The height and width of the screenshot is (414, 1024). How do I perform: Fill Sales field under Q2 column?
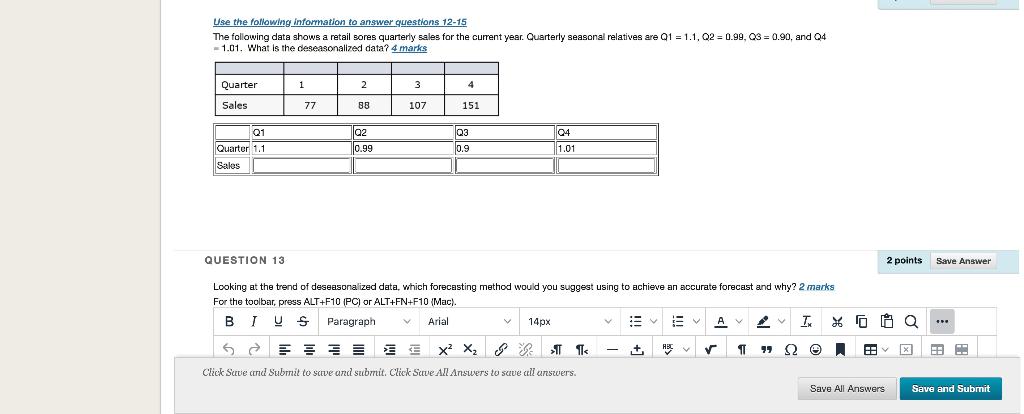(x=403, y=166)
